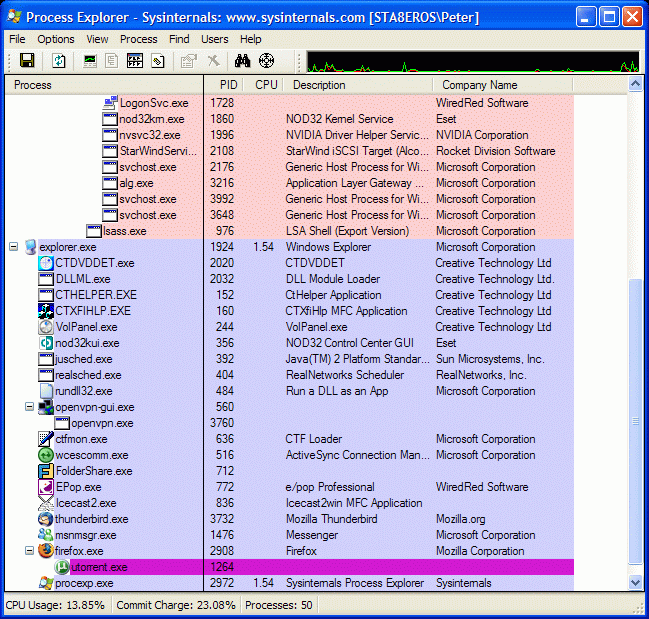Sort by the PID column header

tap(224, 85)
